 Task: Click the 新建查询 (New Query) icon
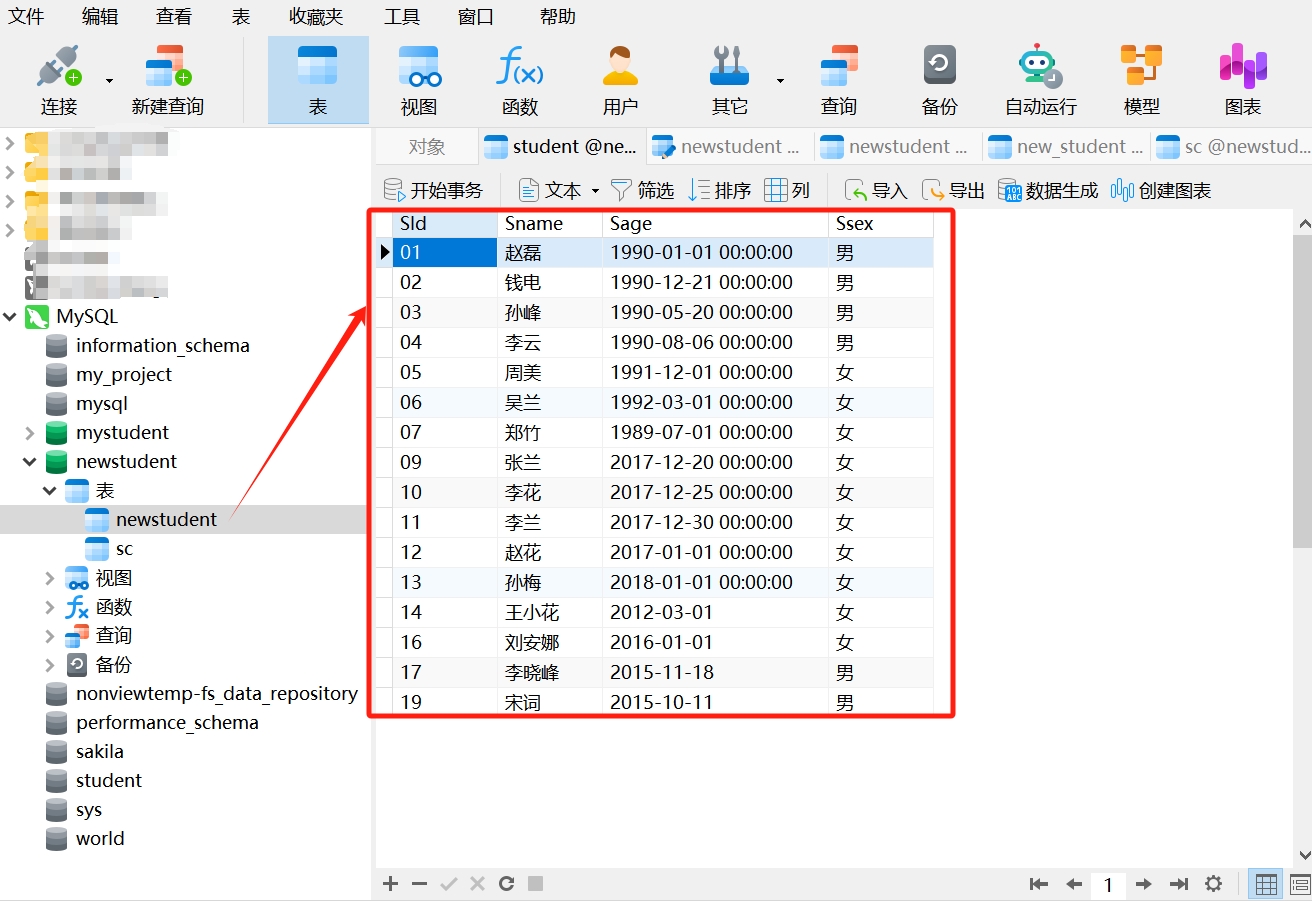point(167,80)
